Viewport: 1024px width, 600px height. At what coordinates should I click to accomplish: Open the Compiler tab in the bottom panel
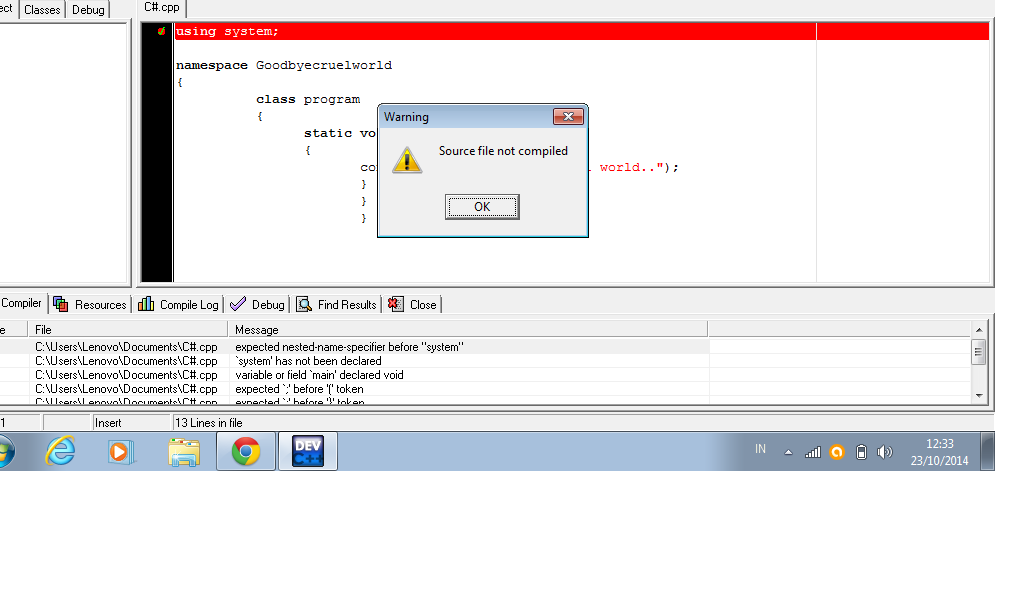(x=22, y=303)
